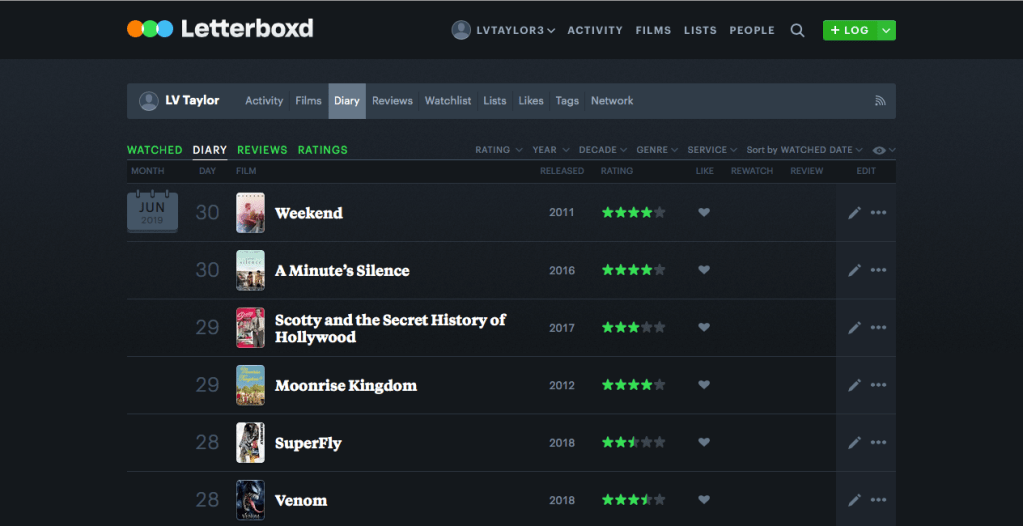Click the Moonrise Kingdom poster thumbnail
This screenshot has height=526, width=1023.
pos(250,385)
